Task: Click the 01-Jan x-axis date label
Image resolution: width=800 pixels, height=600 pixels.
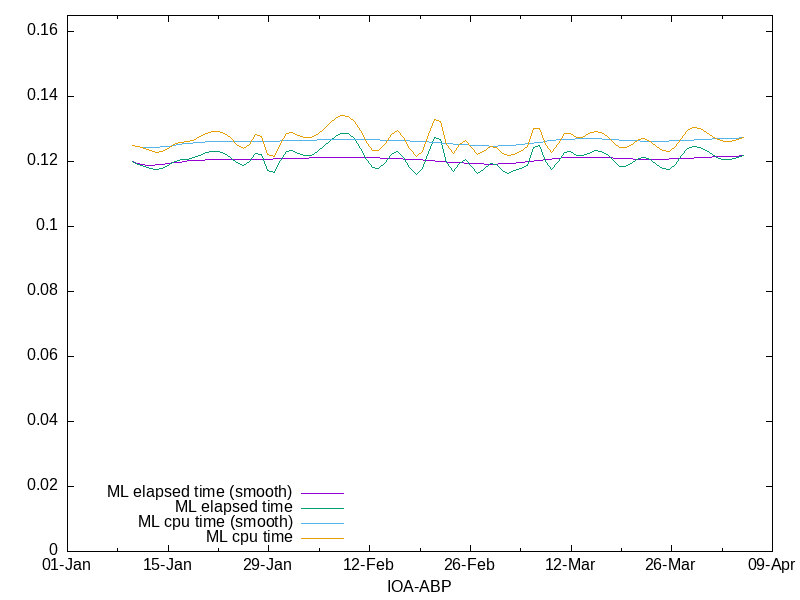Action: pos(67,565)
